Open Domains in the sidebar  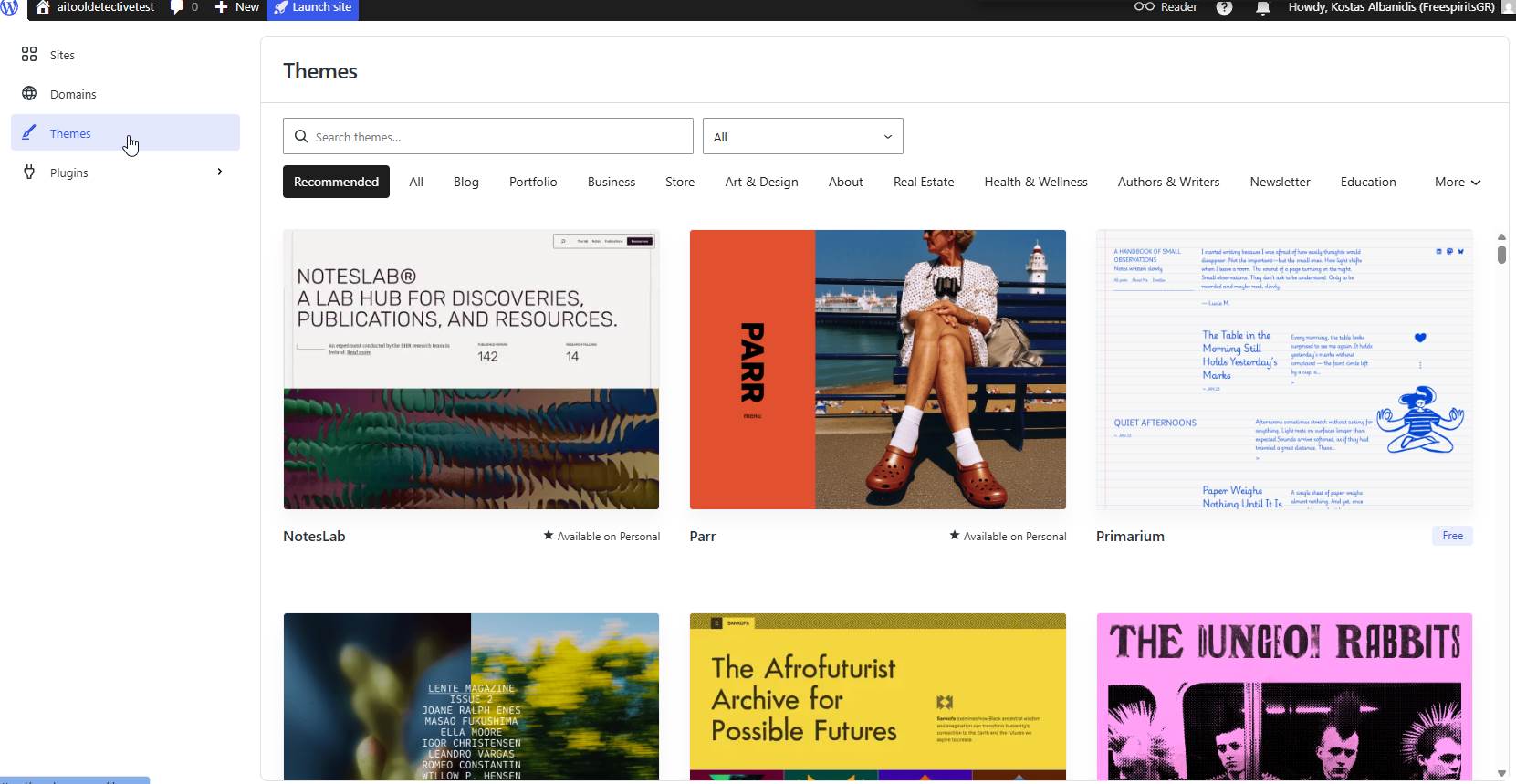[125, 94]
